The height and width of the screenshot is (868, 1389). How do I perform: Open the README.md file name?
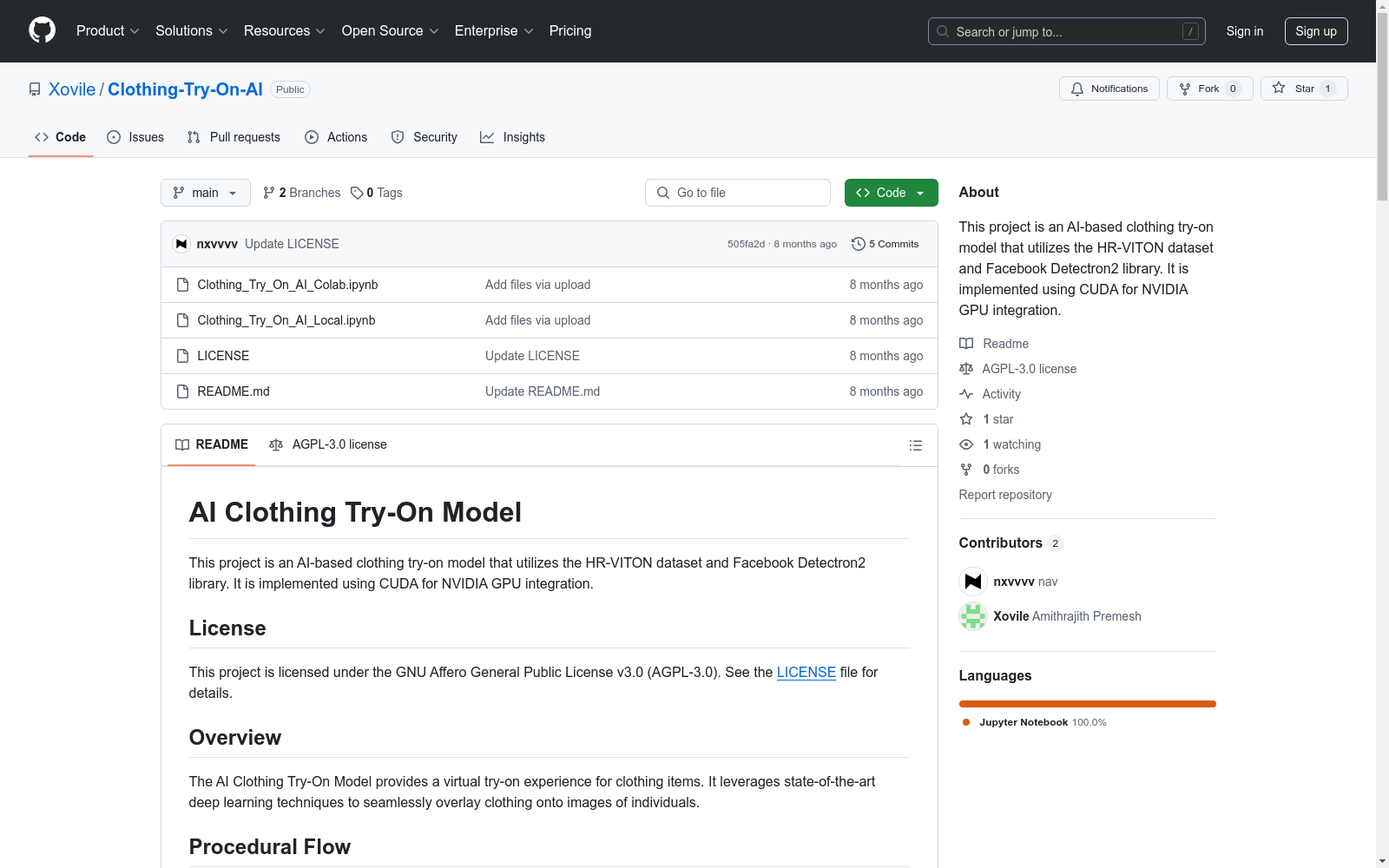(234, 391)
